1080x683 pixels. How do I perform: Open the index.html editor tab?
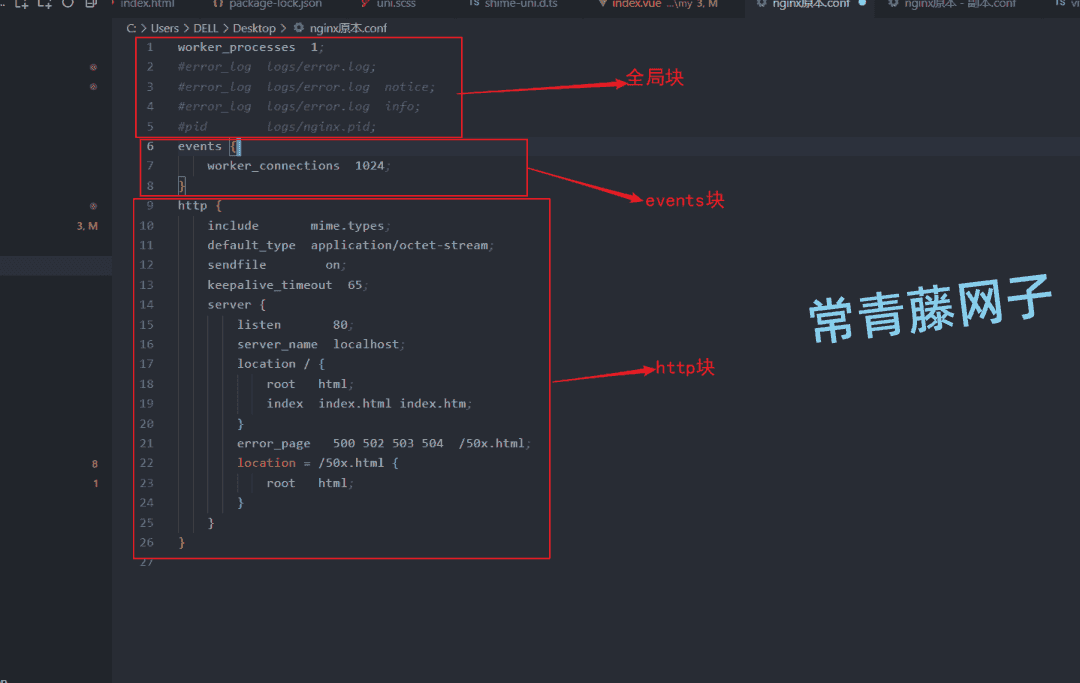click(147, 4)
